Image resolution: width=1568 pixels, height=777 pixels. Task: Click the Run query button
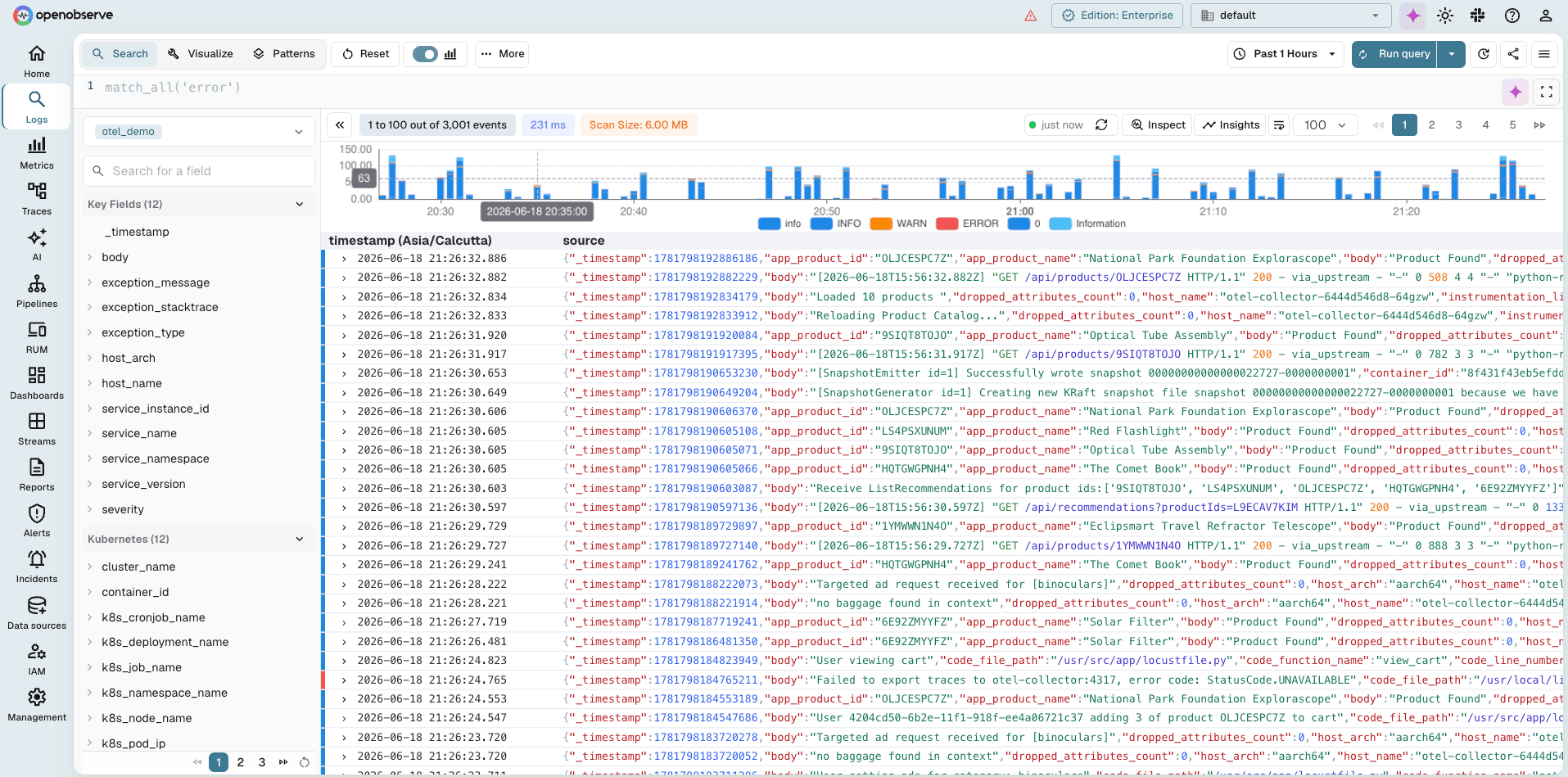coord(1395,54)
